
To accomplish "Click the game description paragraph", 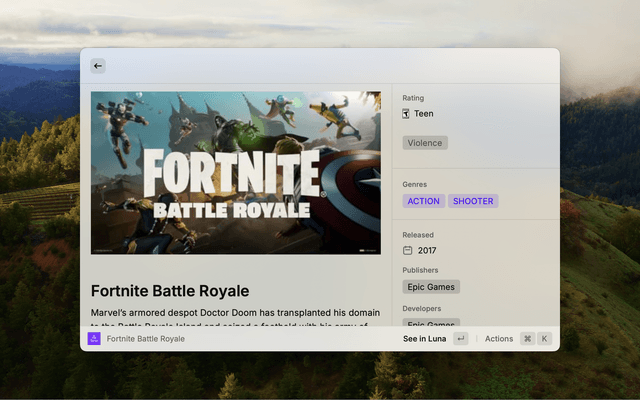I will click(235, 315).
